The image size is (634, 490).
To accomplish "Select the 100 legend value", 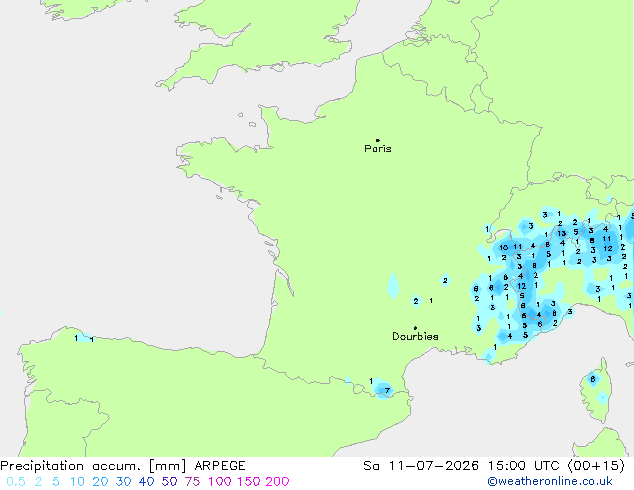I will coord(220,482).
